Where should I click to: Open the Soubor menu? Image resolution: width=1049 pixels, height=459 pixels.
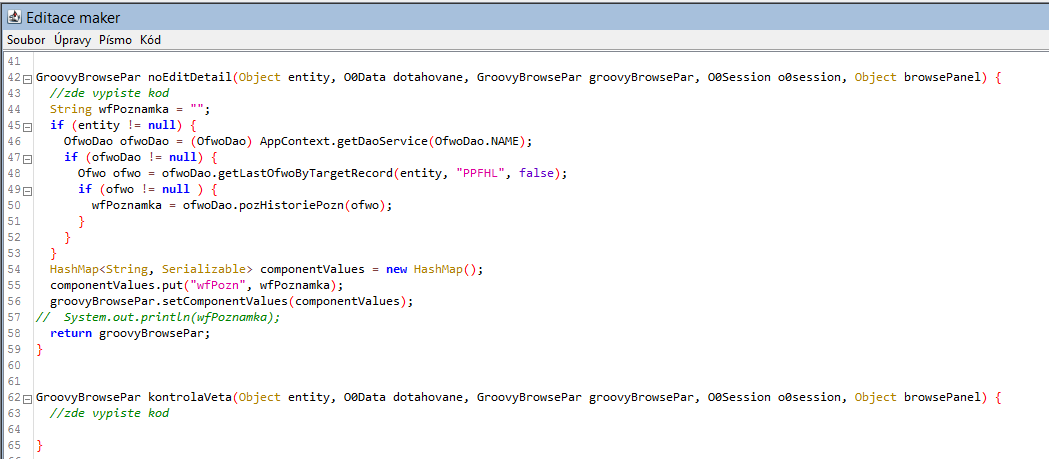click(26, 40)
